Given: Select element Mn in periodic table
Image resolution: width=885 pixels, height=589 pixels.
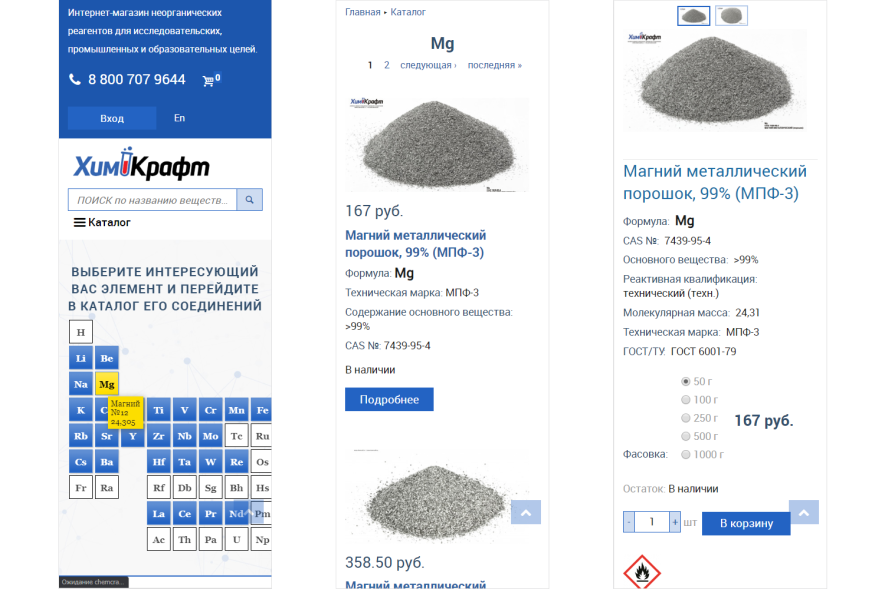Looking at the screenshot, I should pos(236,410).
